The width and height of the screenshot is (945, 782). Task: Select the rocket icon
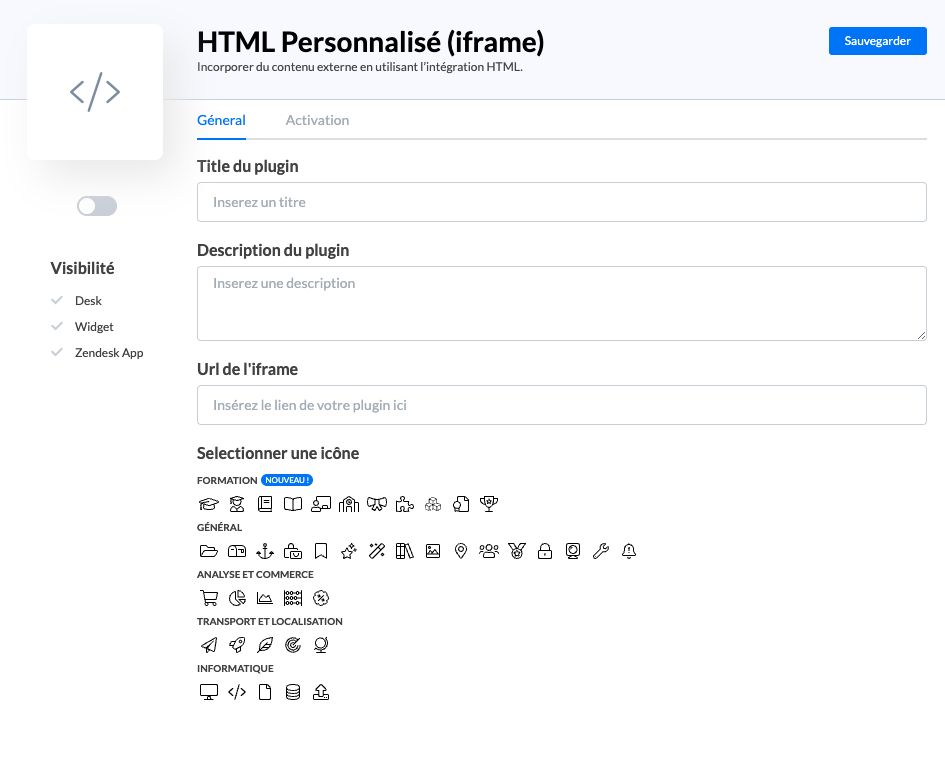tap(237, 645)
